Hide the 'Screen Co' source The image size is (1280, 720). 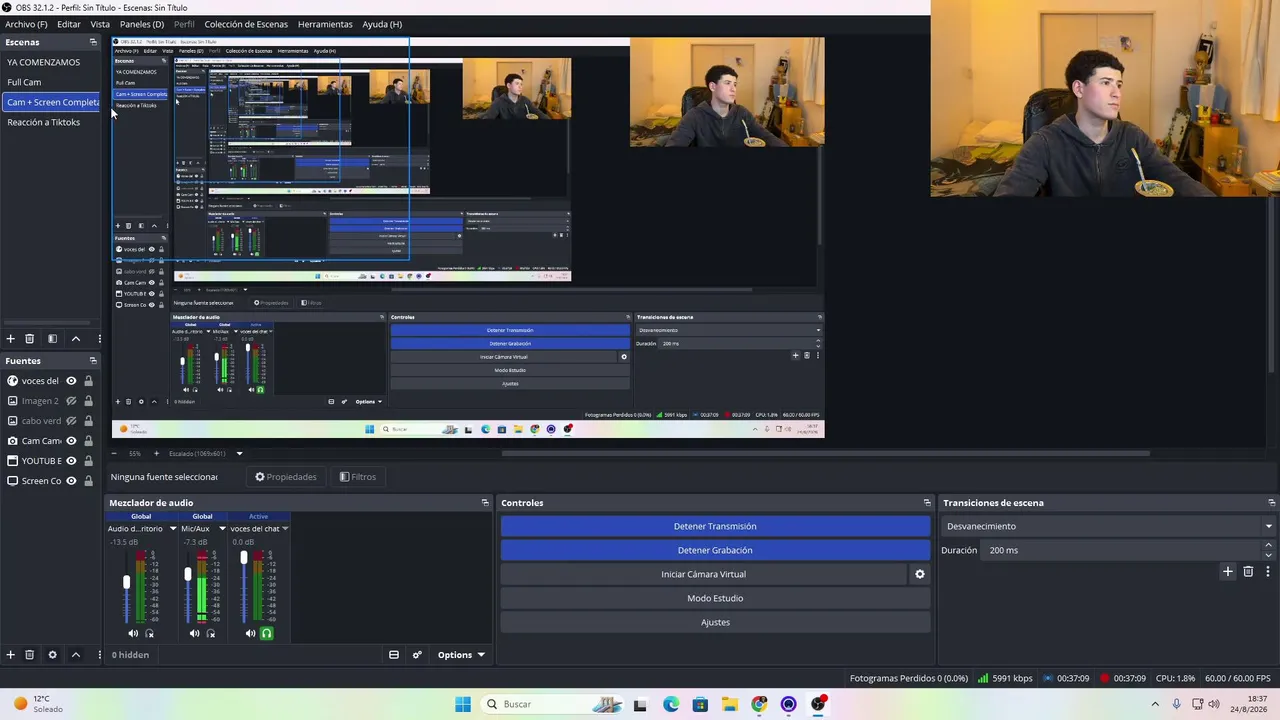71,481
